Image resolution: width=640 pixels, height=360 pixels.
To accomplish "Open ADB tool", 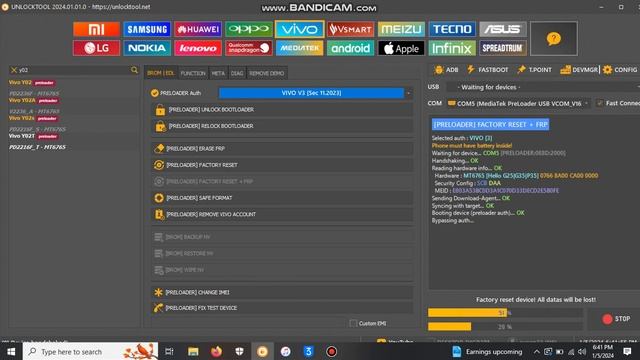I will [x=446, y=70].
